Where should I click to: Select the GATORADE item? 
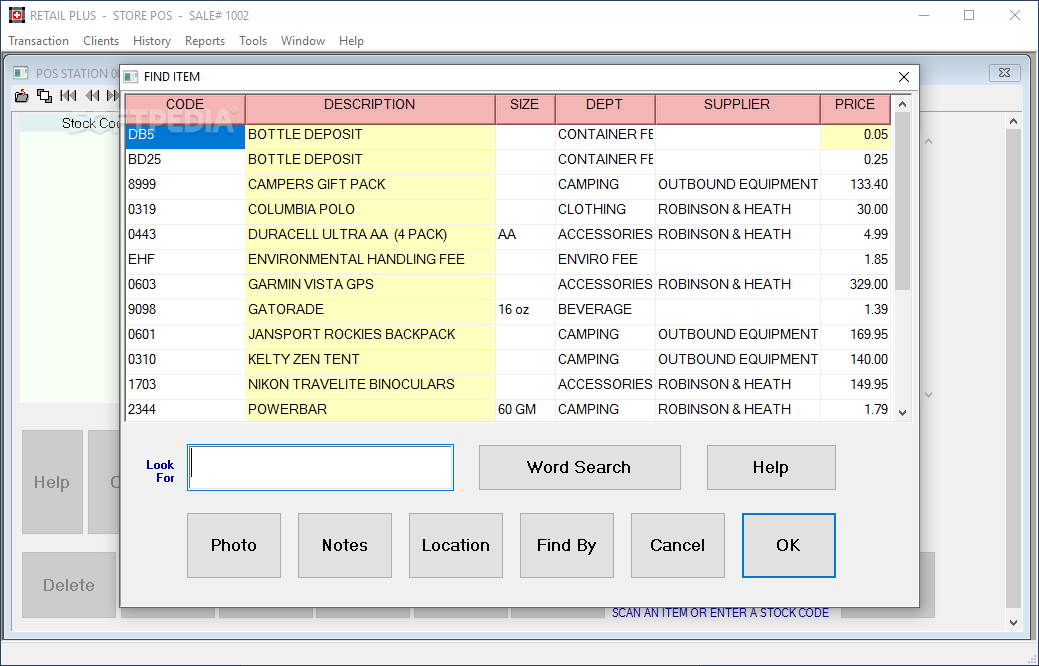tap(370, 309)
